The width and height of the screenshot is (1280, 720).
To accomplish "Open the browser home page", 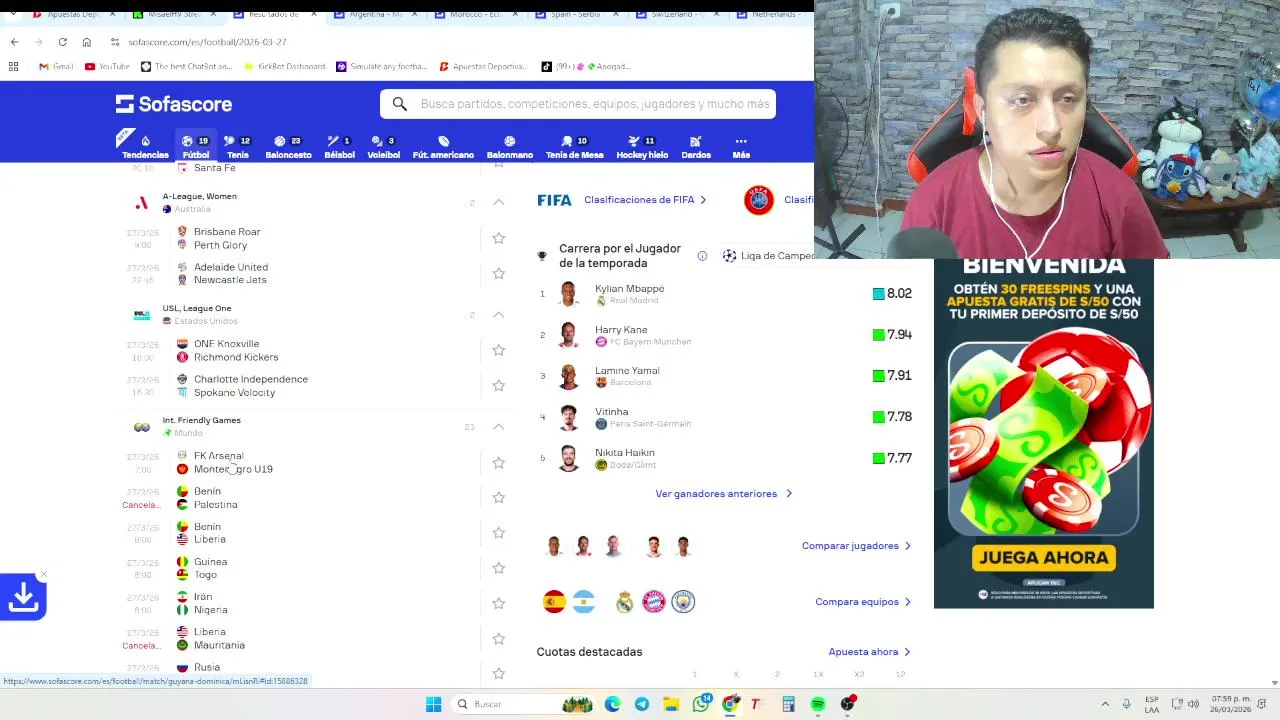I will pos(86,42).
